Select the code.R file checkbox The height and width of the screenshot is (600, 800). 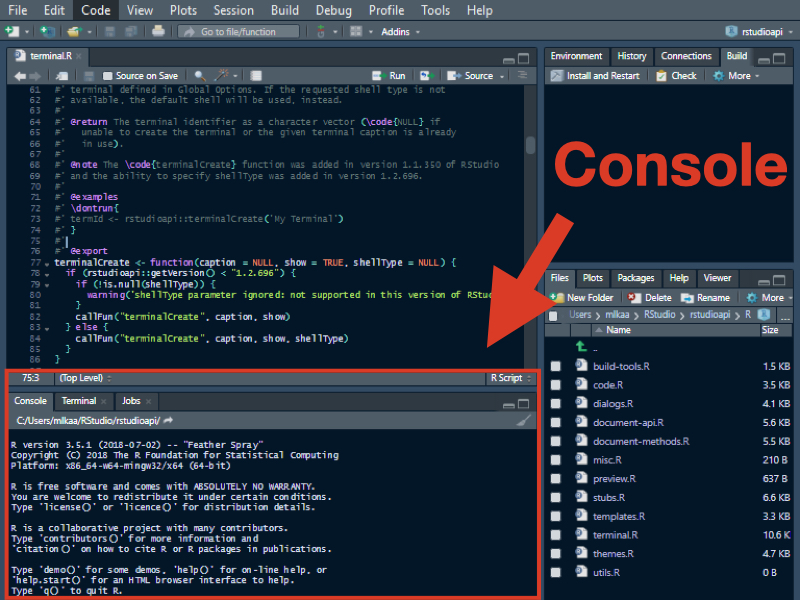click(556, 385)
